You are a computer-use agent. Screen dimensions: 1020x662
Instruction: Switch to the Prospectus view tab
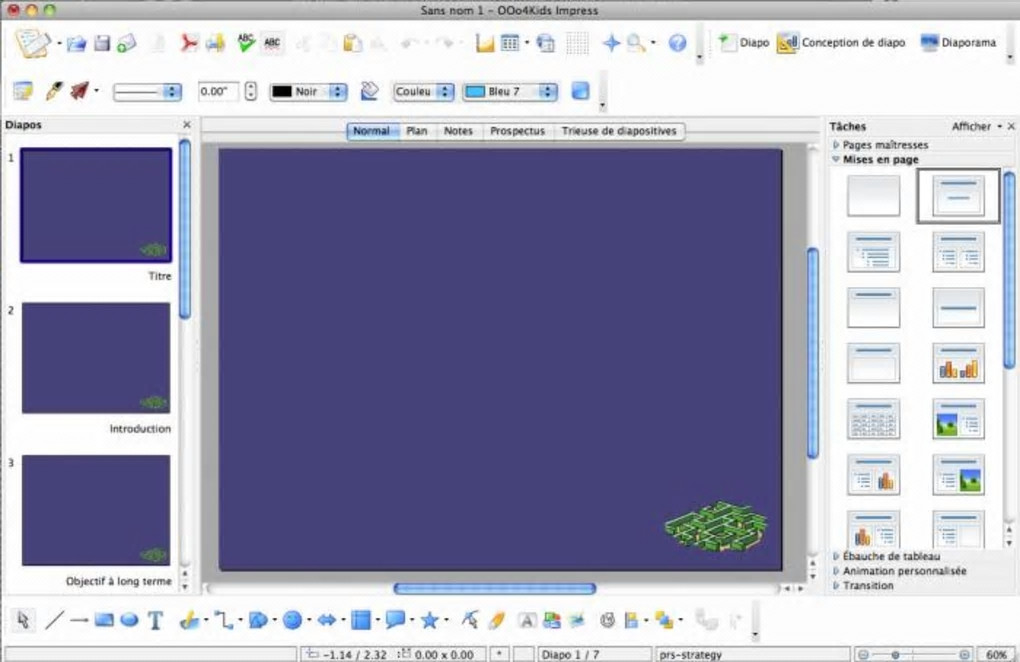pos(517,131)
